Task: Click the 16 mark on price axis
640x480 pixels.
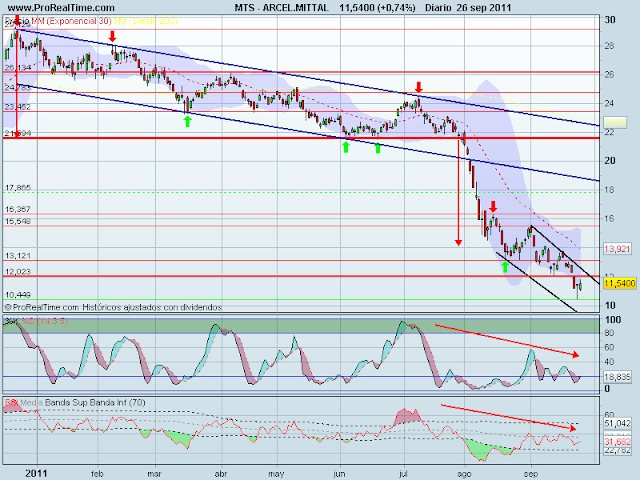Action: tap(609, 218)
